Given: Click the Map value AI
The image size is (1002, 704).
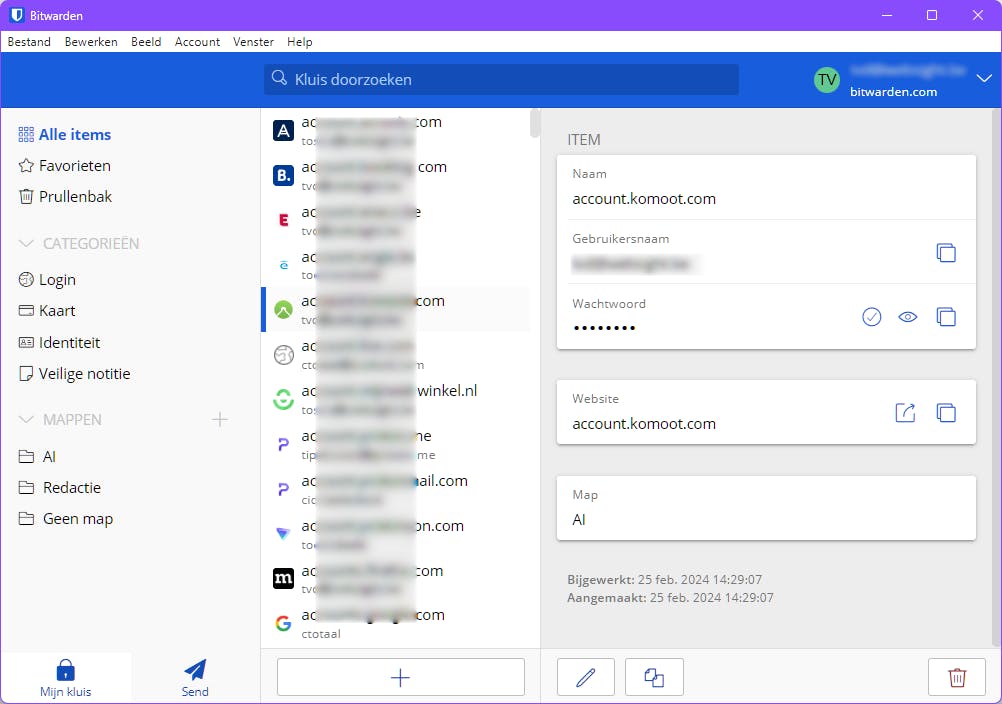Looking at the screenshot, I should pyautogui.click(x=579, y=519).
